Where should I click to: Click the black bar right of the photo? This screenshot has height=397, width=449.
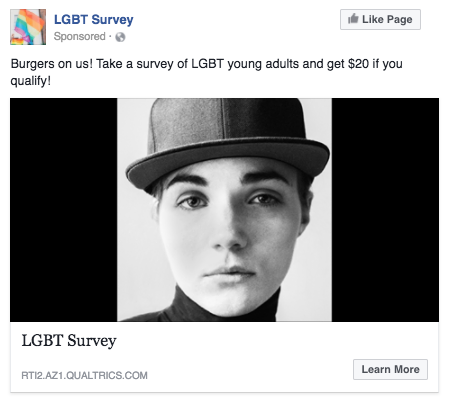click(x=385, y=210)
